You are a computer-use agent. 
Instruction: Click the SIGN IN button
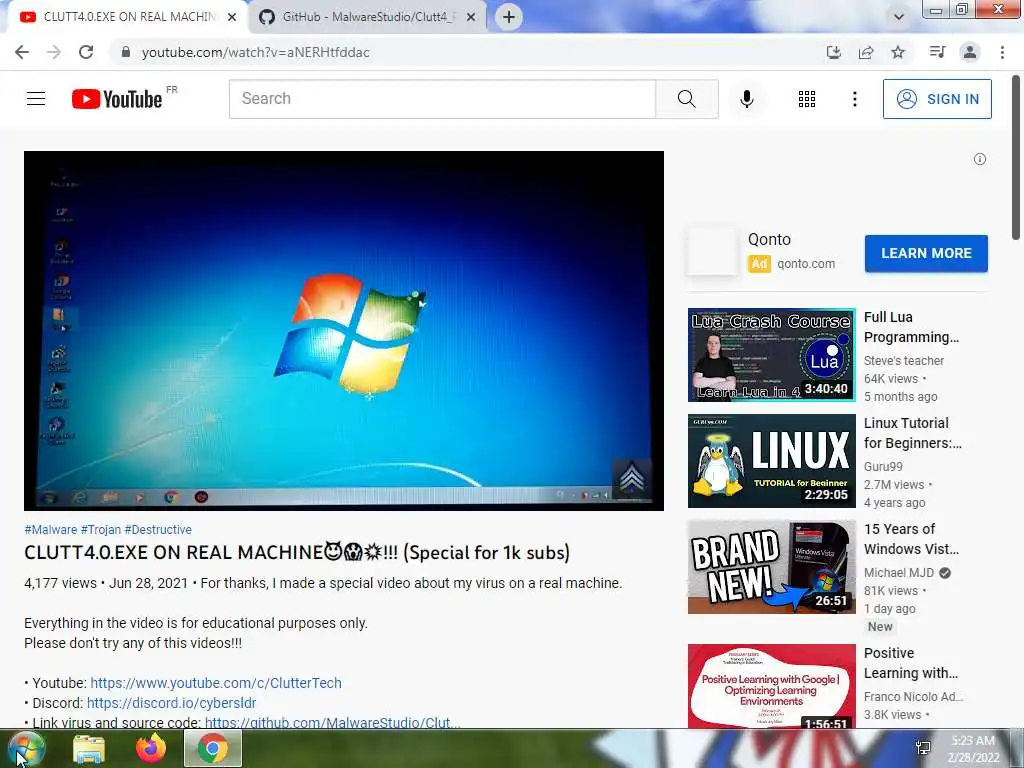[937, 99]
